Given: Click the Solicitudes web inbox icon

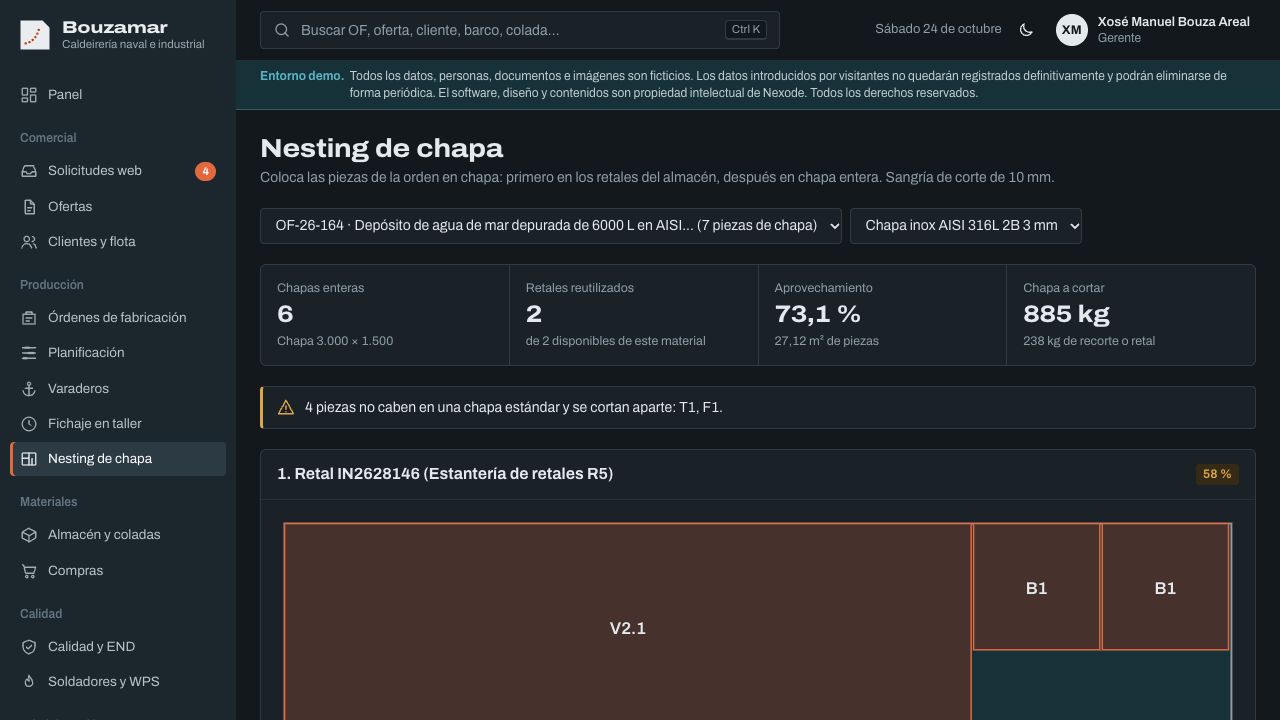Looking at the screenshot, I should coord(29,171).
